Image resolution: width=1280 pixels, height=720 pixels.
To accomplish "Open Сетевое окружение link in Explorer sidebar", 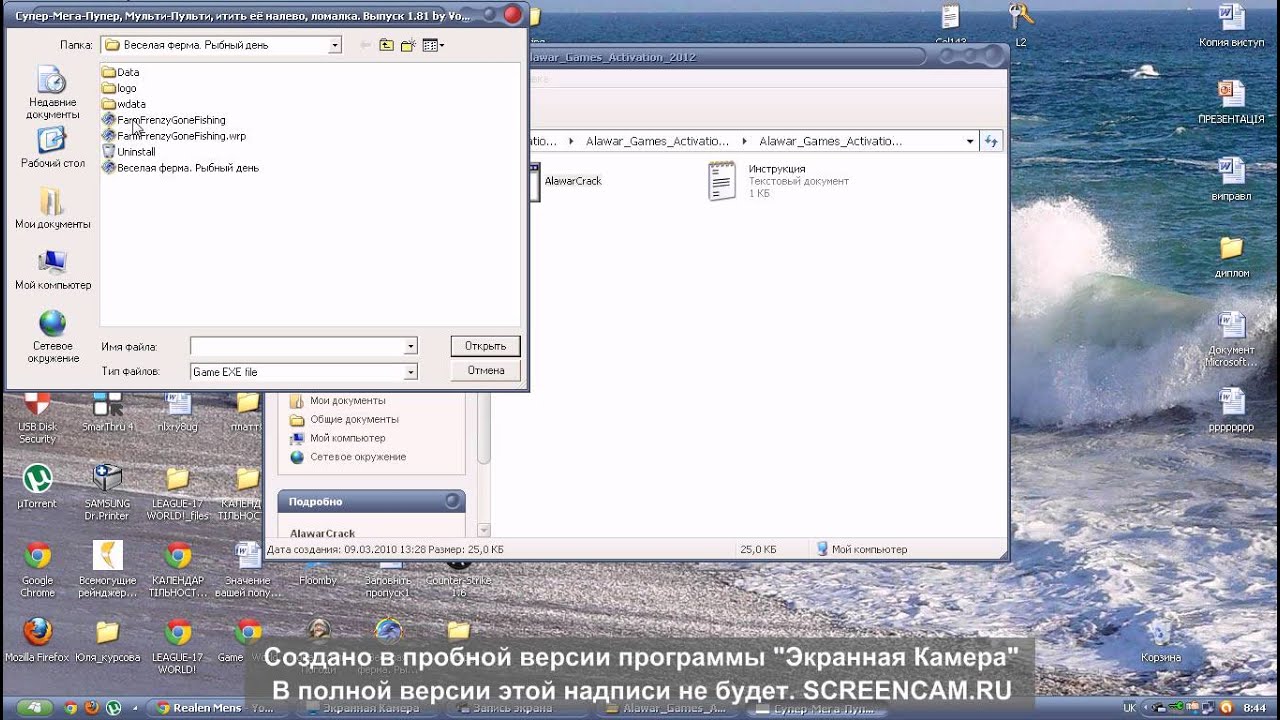I will 348,457.
